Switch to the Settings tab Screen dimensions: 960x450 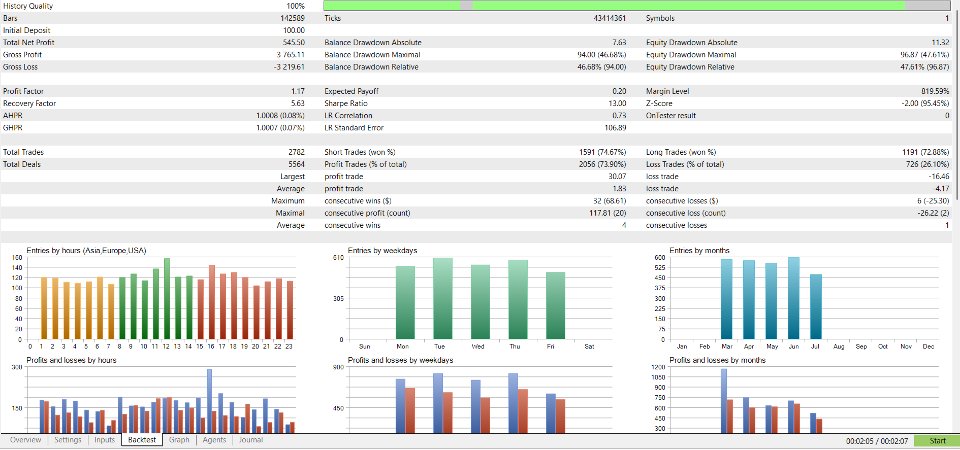pyautogui.click(x=67, y=440)
